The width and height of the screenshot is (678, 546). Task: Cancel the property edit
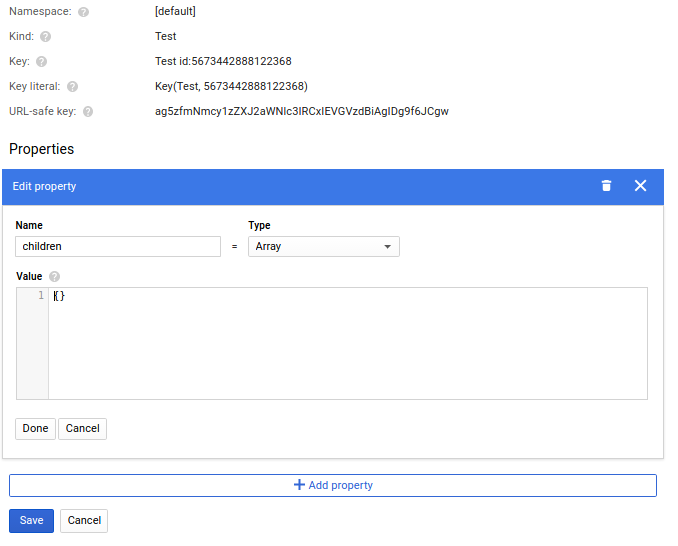click(83, 428)
